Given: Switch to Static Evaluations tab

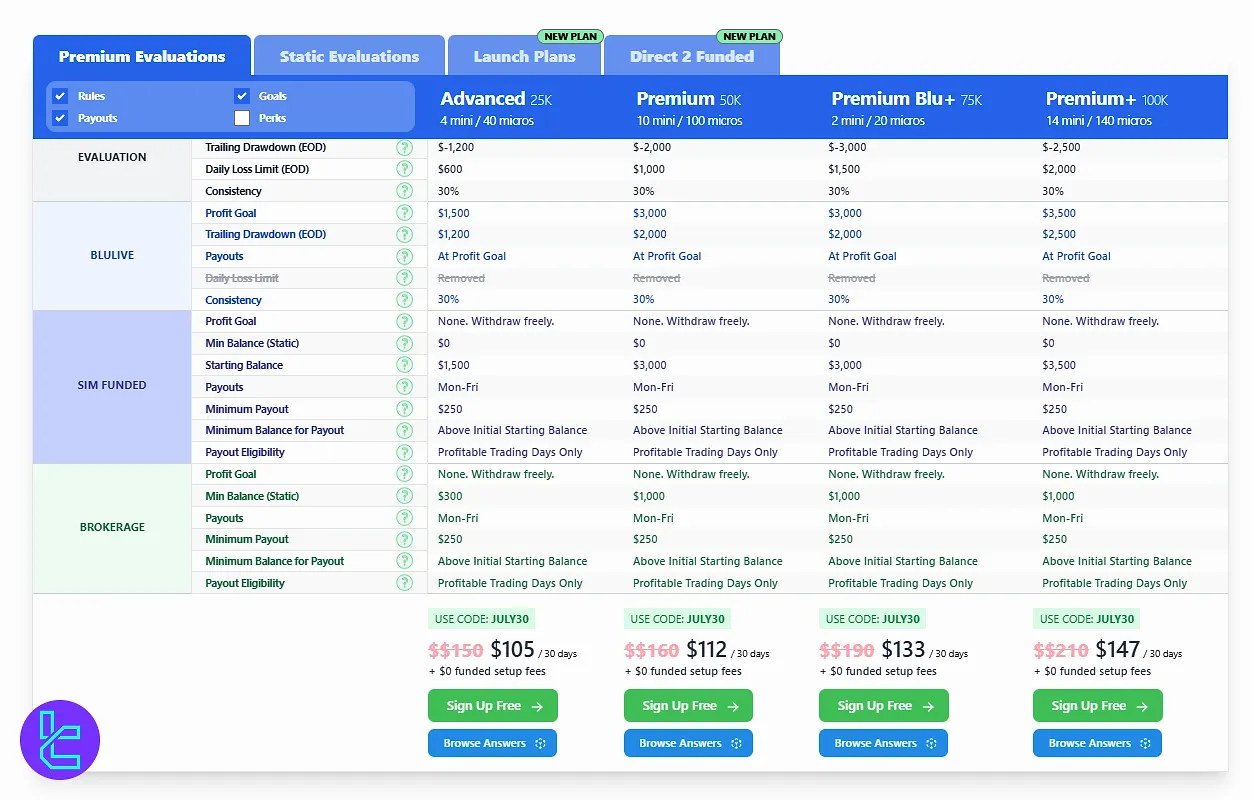Looking at the screenshot, I should (x=349, y=56).
